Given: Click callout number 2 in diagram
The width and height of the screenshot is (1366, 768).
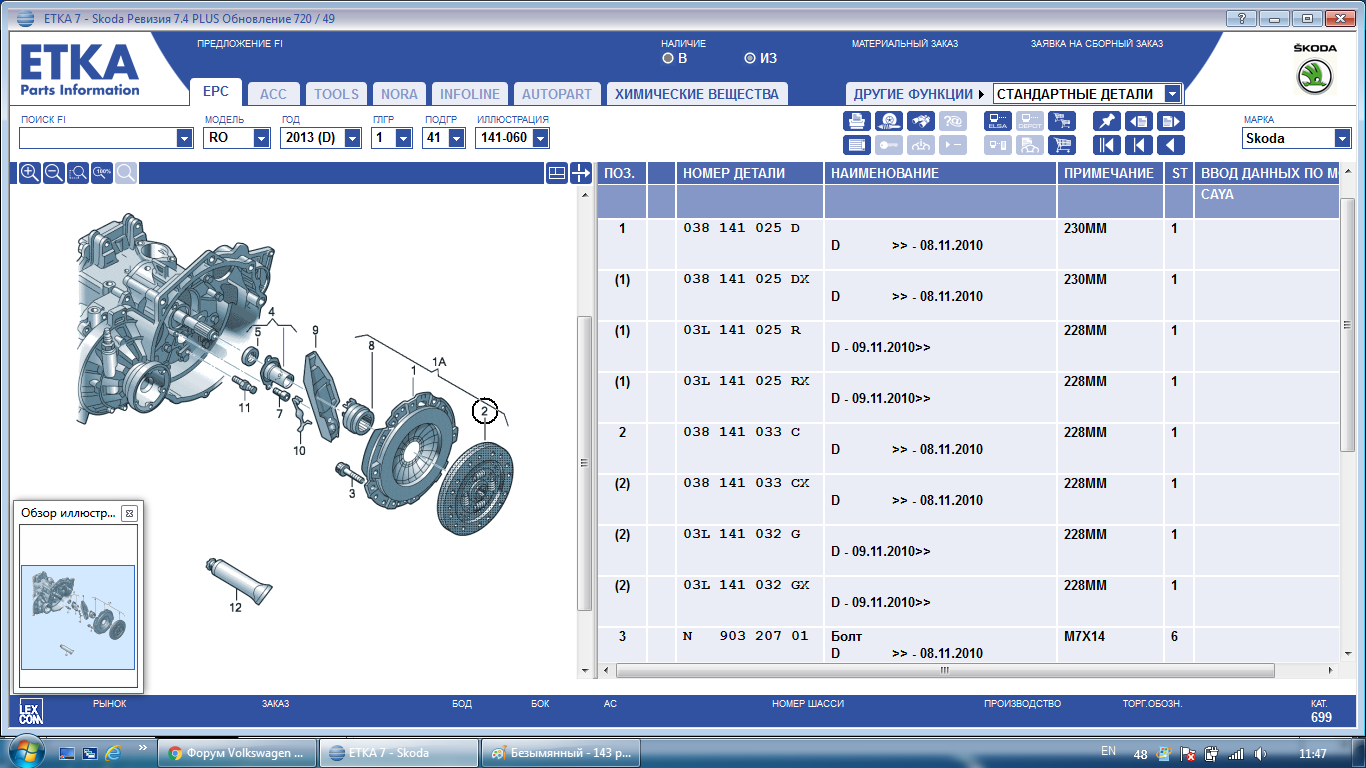Looking at the screenshot, I should 484,411.
